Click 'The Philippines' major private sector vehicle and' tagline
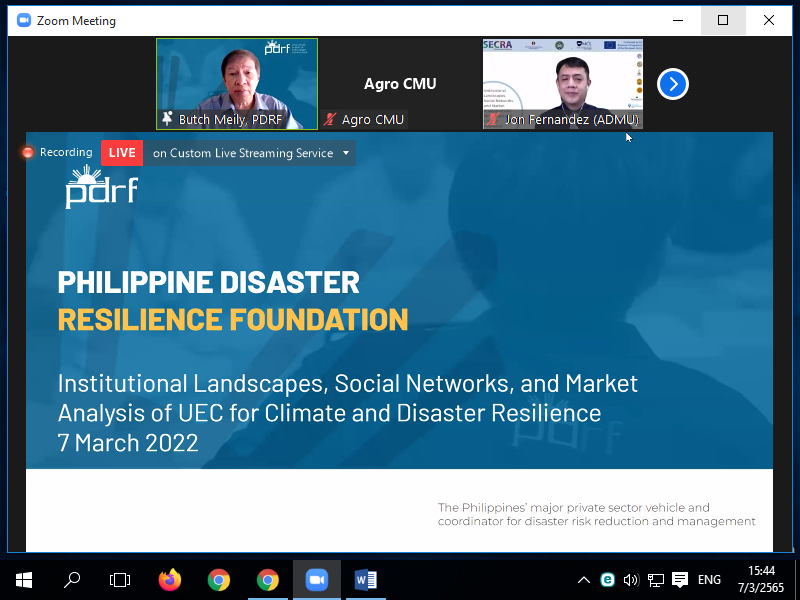Screen dimensions: 800x600 573,508
